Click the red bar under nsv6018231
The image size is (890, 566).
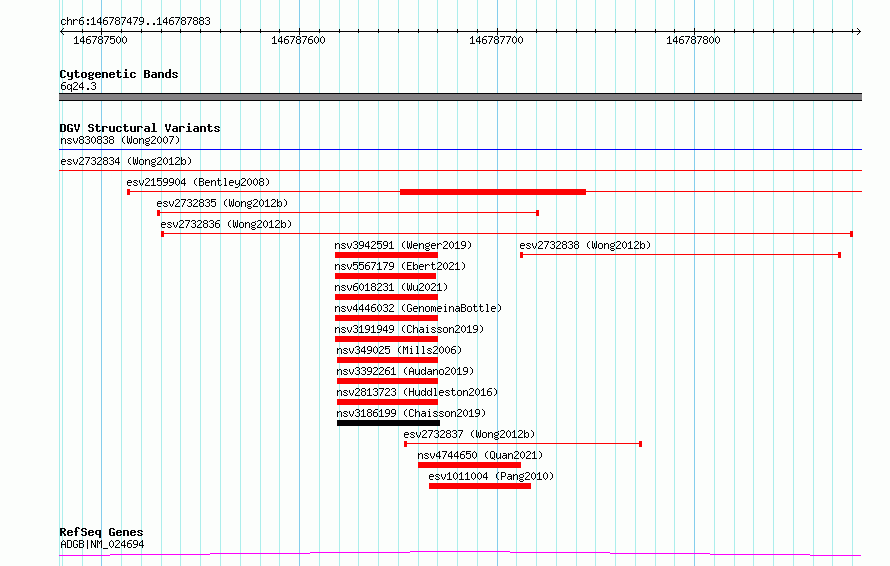click(386, 297)
